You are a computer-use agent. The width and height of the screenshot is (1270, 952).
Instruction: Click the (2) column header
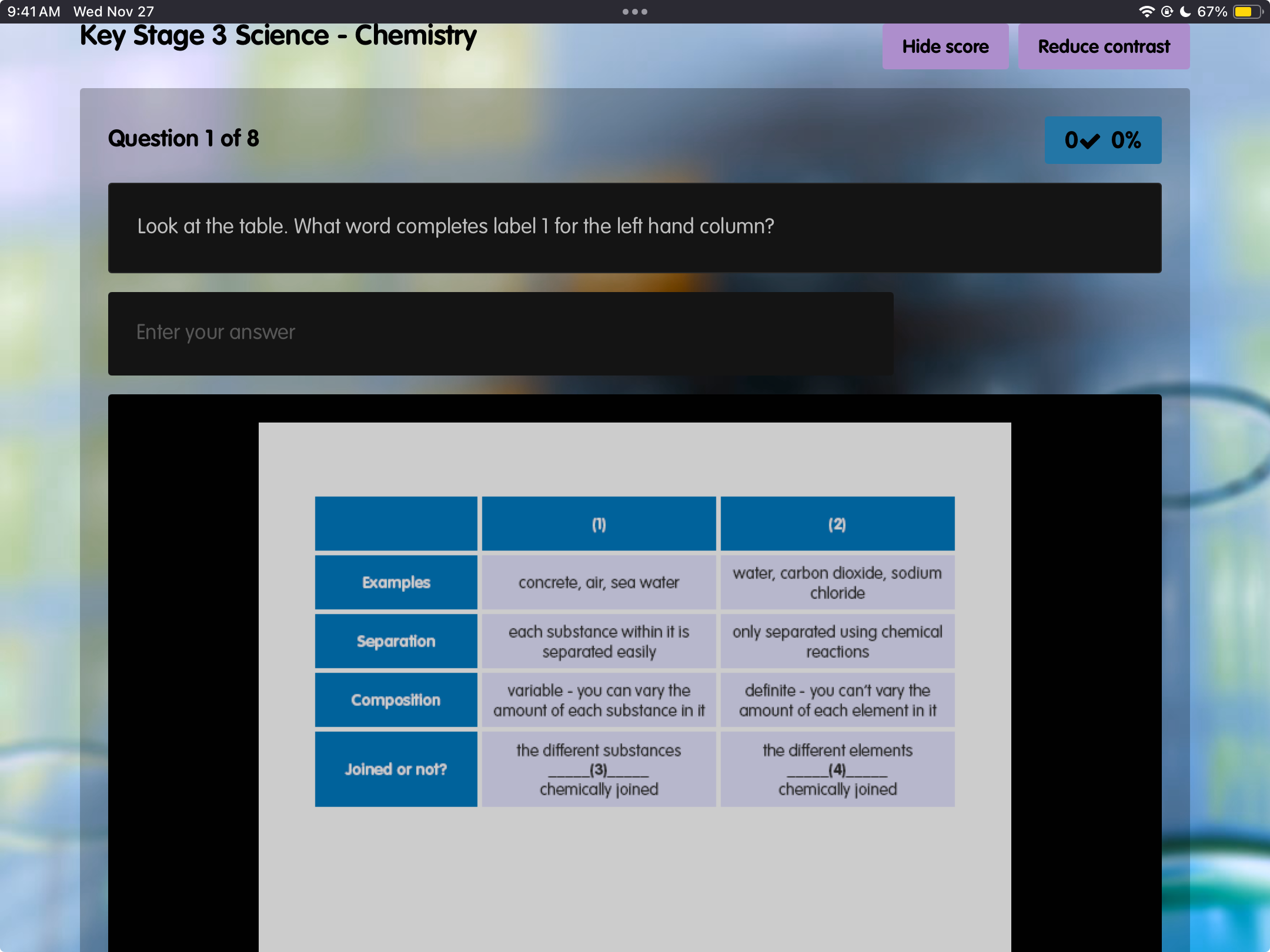click(837, 524)
